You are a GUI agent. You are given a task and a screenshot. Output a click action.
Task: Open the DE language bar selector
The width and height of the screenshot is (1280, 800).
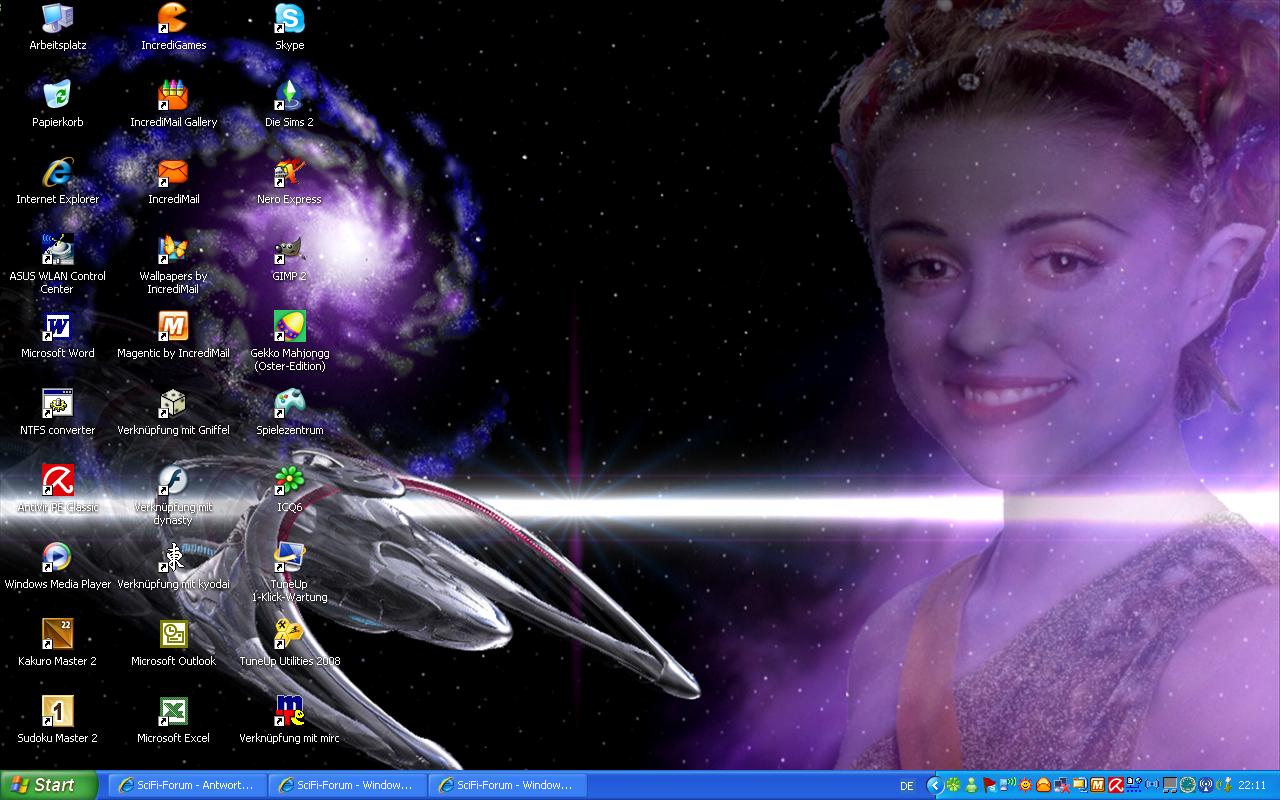point(906,786)
